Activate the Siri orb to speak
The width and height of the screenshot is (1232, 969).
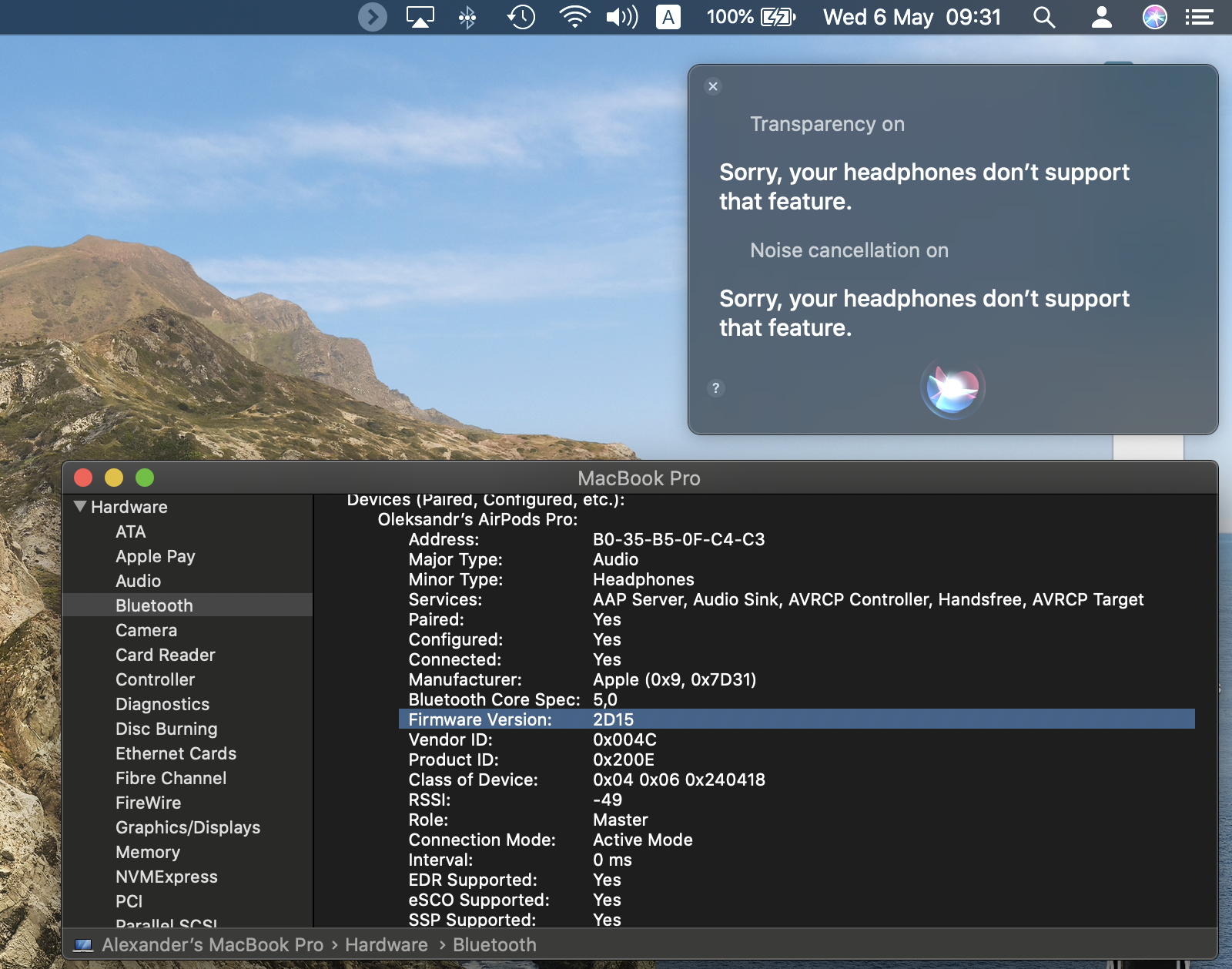tap(953, 387)
